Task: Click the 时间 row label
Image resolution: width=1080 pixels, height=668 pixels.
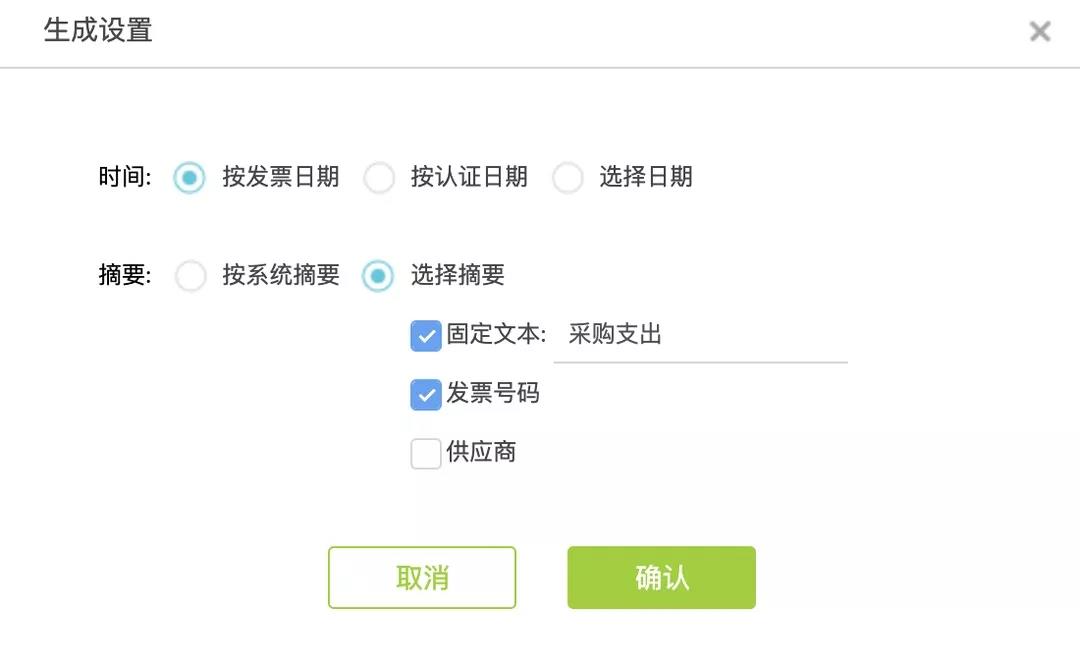Action: point(125,177)
